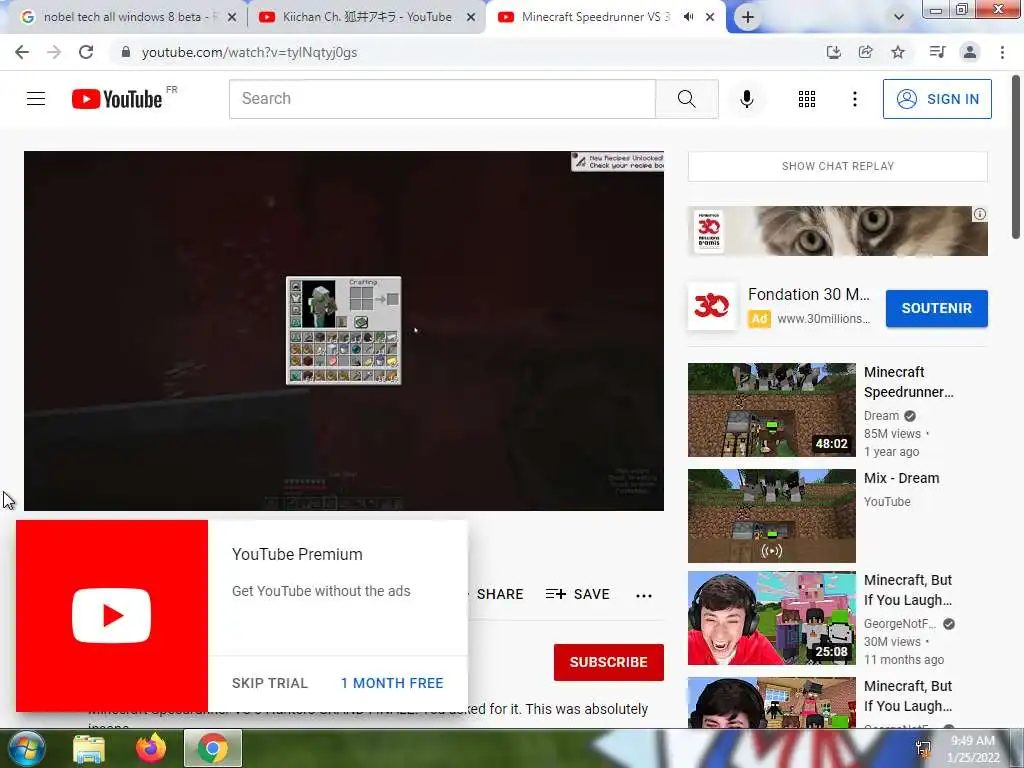
Task: Switch to the Kiichan Ch. YouTube tab
Action: (366, 17)
